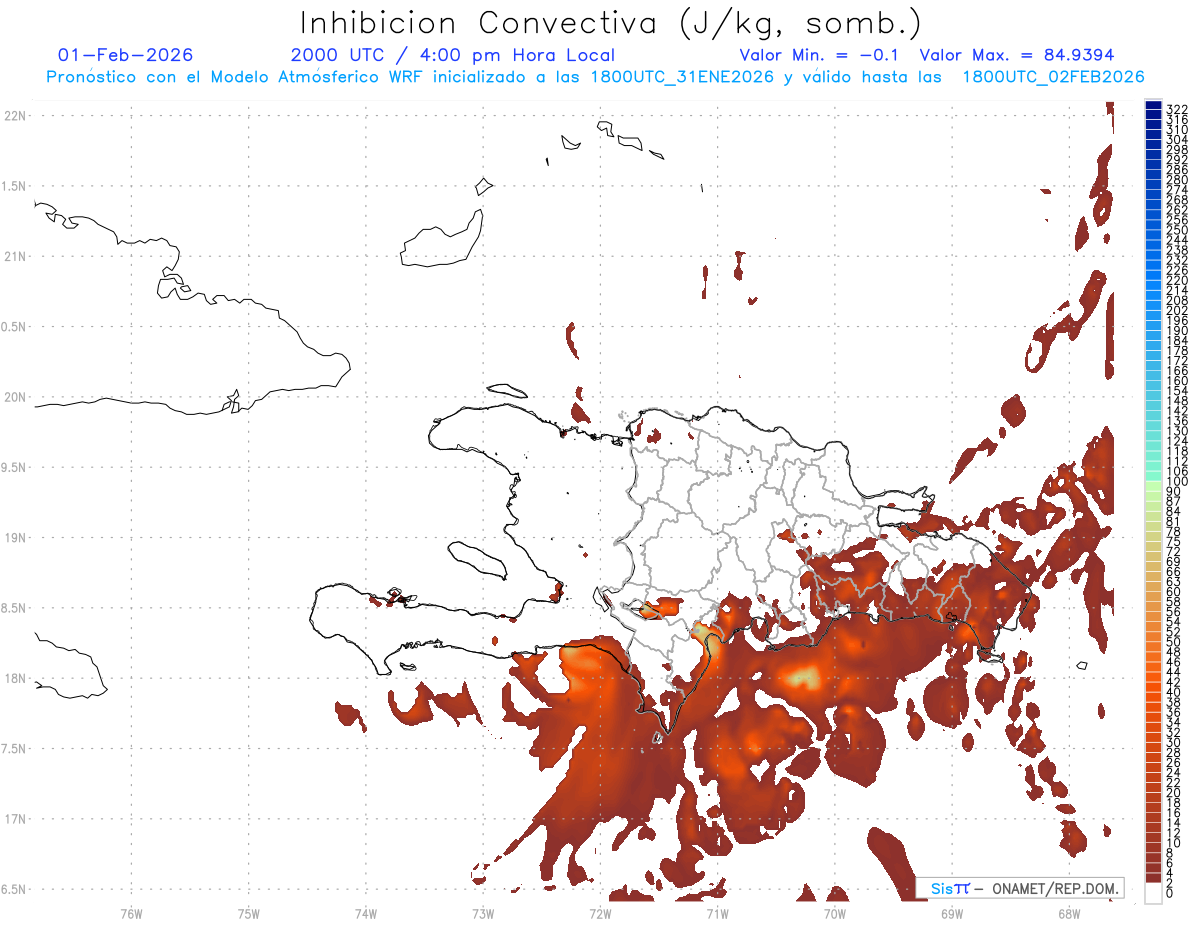Click the "68W" longitude label
1200x927 pixels.
point(1069,913)
